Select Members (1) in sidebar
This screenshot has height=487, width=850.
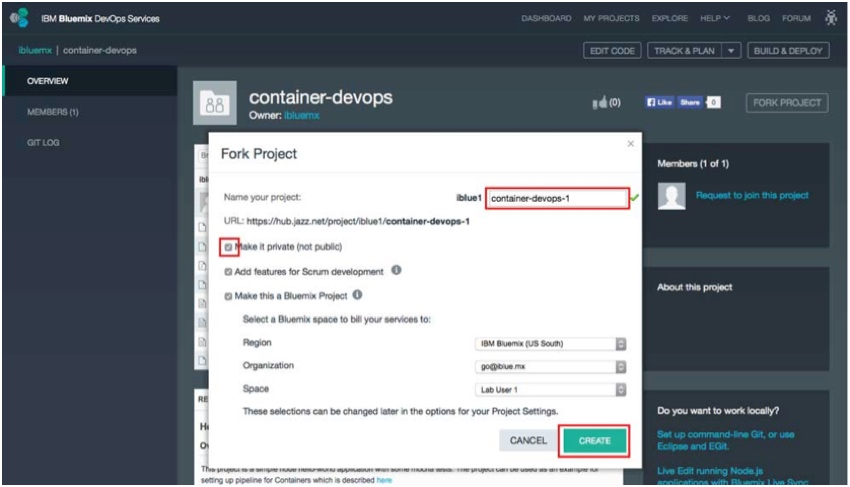pyautogui.click(x=53, y=112)
